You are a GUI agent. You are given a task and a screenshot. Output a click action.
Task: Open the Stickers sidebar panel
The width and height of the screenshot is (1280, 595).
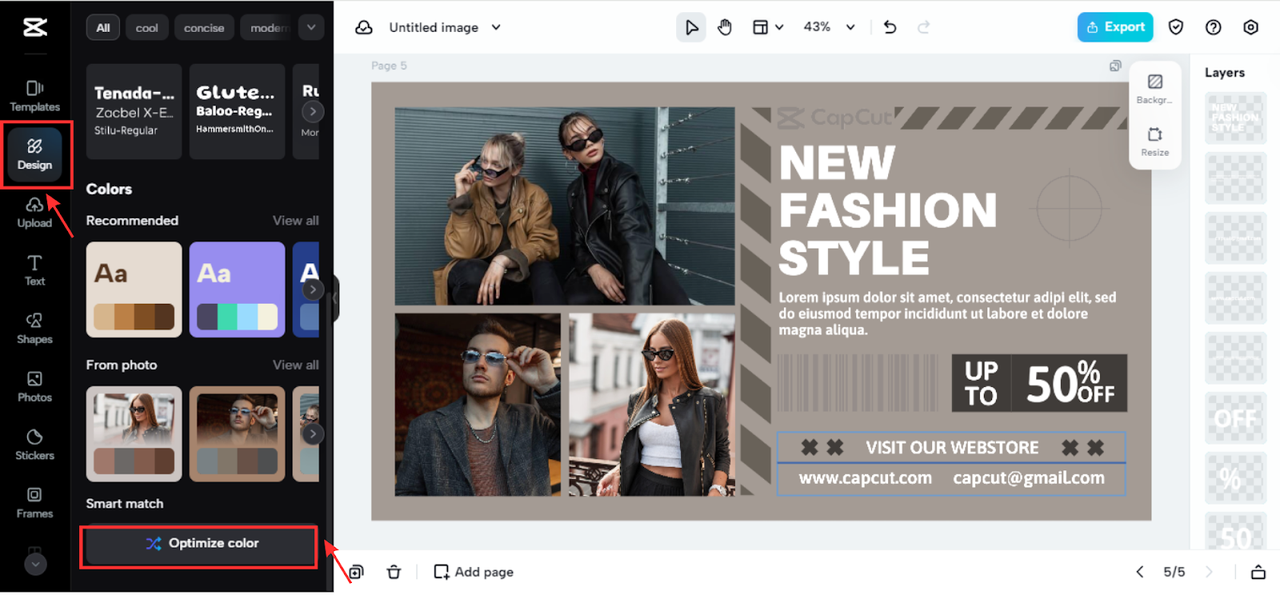point(35,444)
